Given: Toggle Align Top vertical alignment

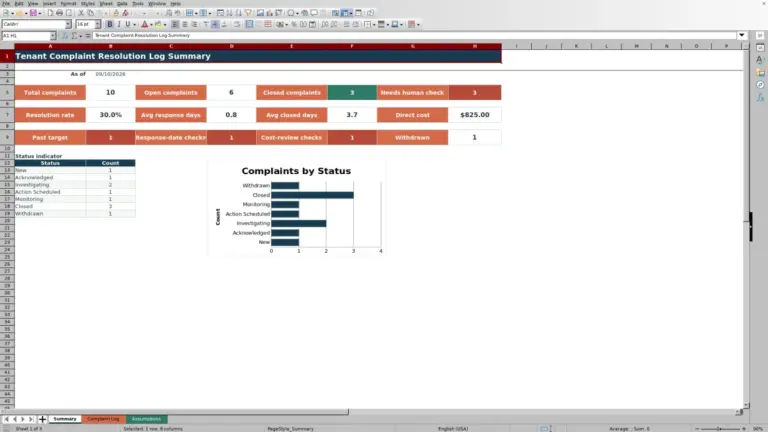Looking at the screenshot, I should pos(206,24).
